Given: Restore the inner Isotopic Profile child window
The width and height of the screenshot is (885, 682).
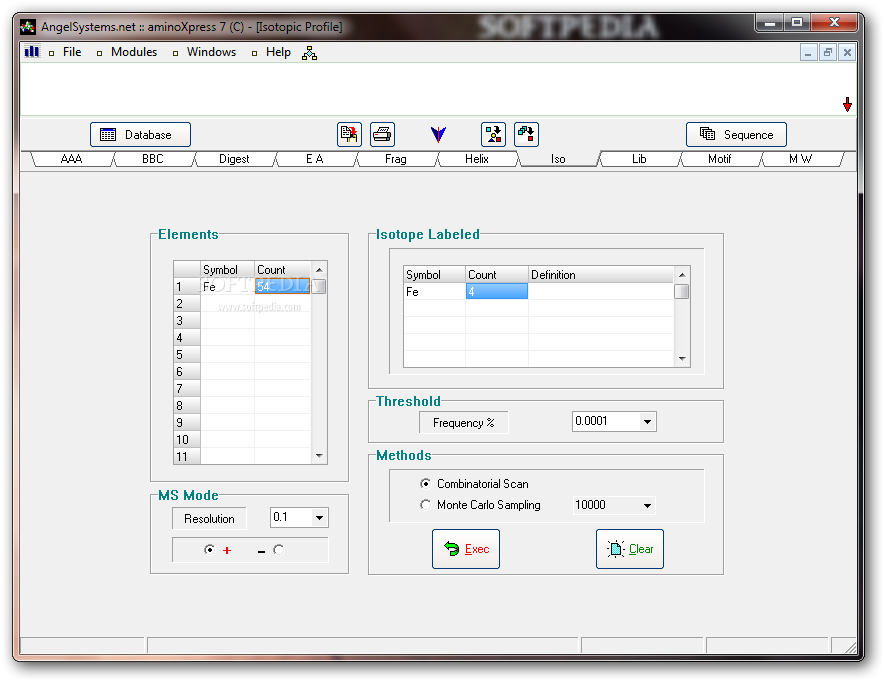Looking at the screenshot, I should tap(828, 53).
